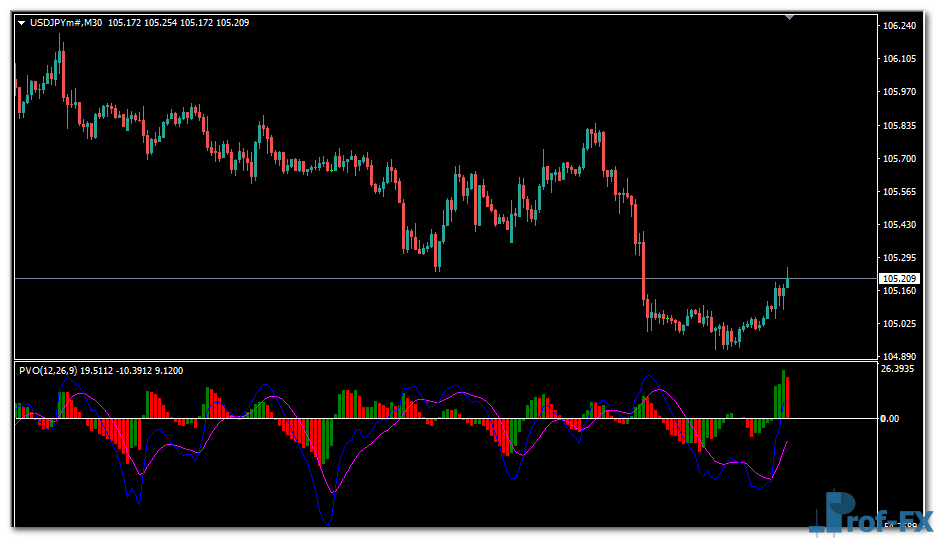Click the 105.700 price scale label
Image resolution: width=936 pixels, height=538 pixels.
(900, 158)
